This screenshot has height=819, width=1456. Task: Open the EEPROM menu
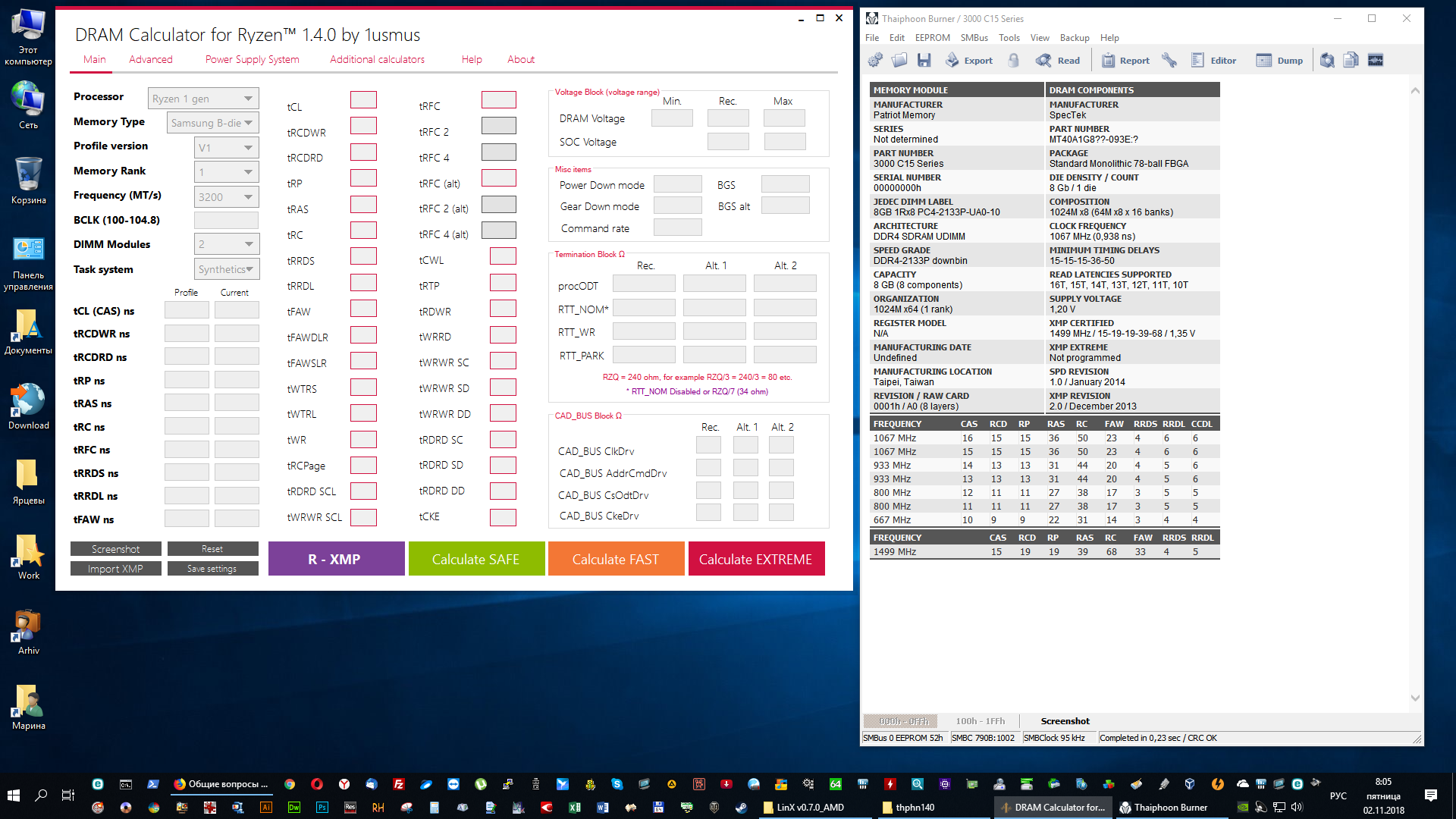(932, 38)
